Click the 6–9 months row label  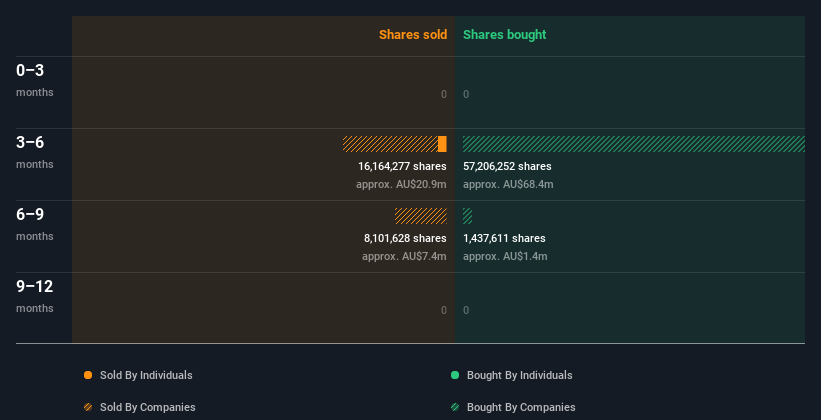click(x=35, y=224)
